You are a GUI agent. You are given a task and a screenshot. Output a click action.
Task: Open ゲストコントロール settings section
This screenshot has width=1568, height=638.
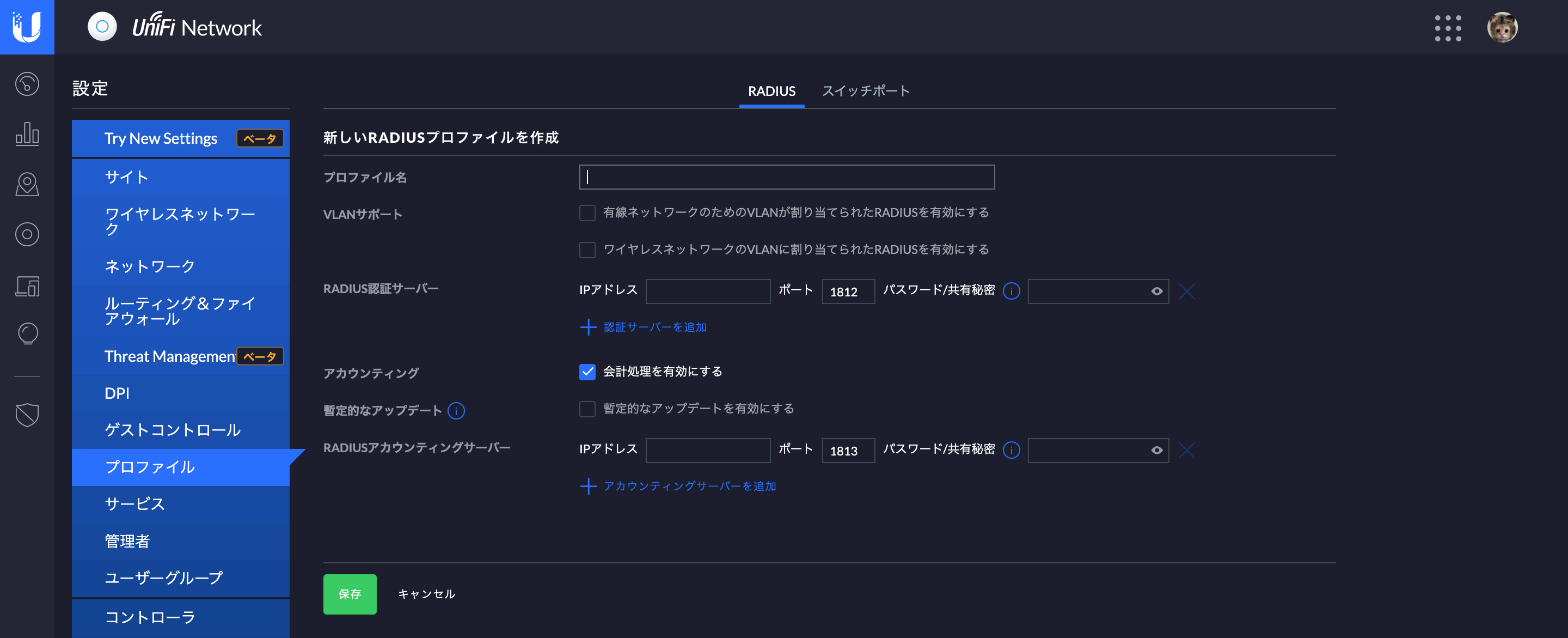pyautogui.click(x=180, y=430)
